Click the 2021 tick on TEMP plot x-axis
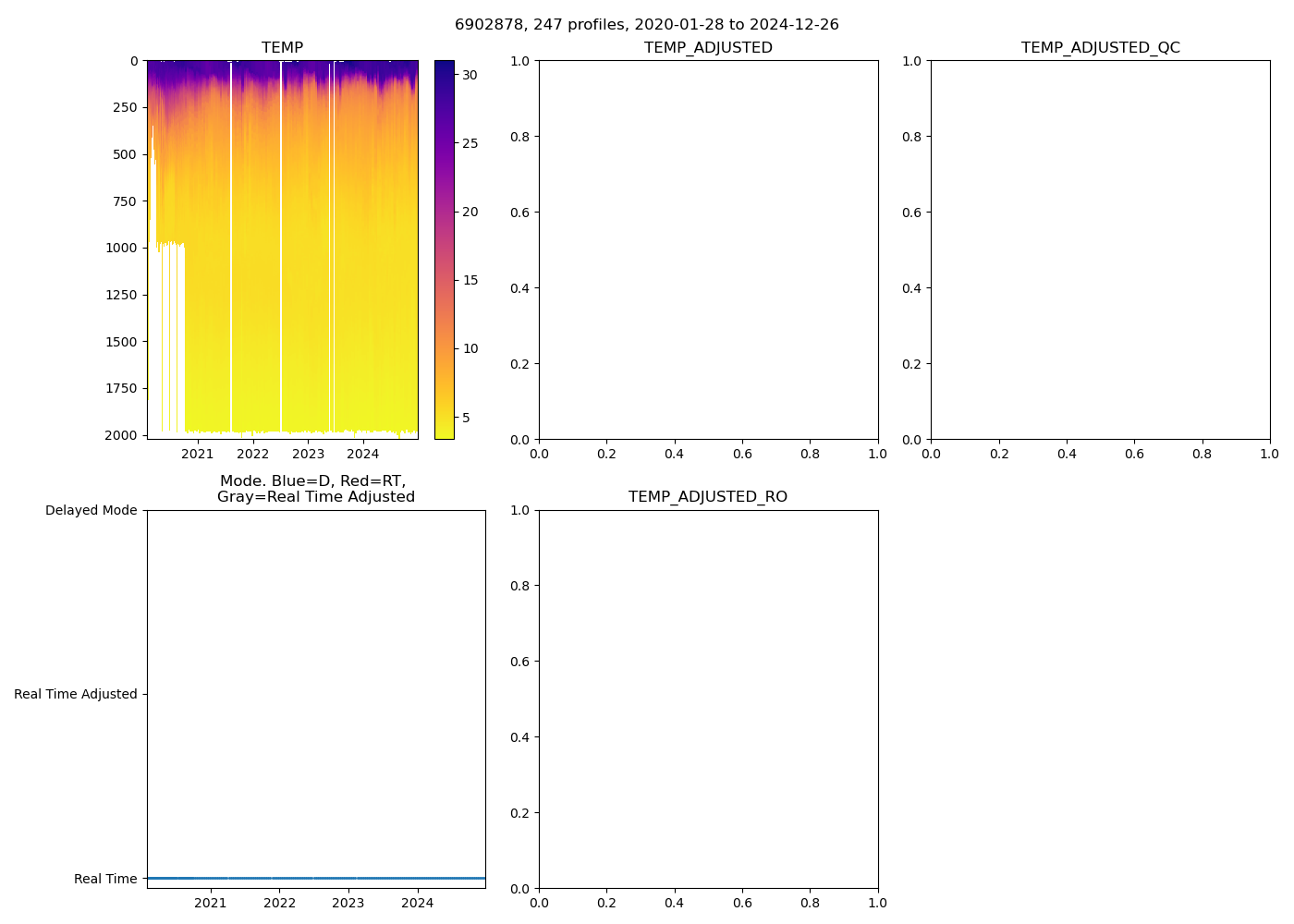 tap(198, 454)
